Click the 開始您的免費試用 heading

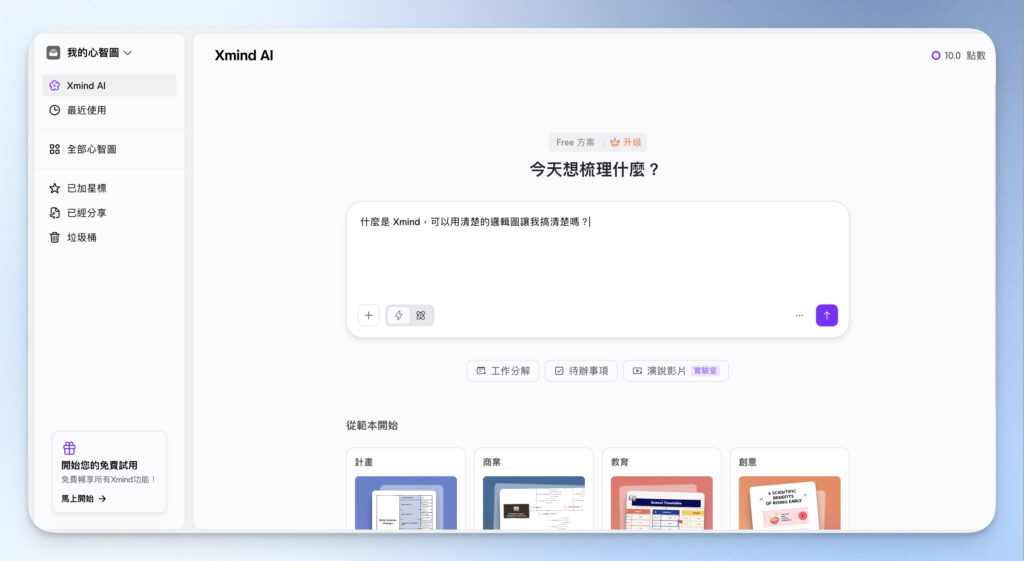tap(99, 466)
